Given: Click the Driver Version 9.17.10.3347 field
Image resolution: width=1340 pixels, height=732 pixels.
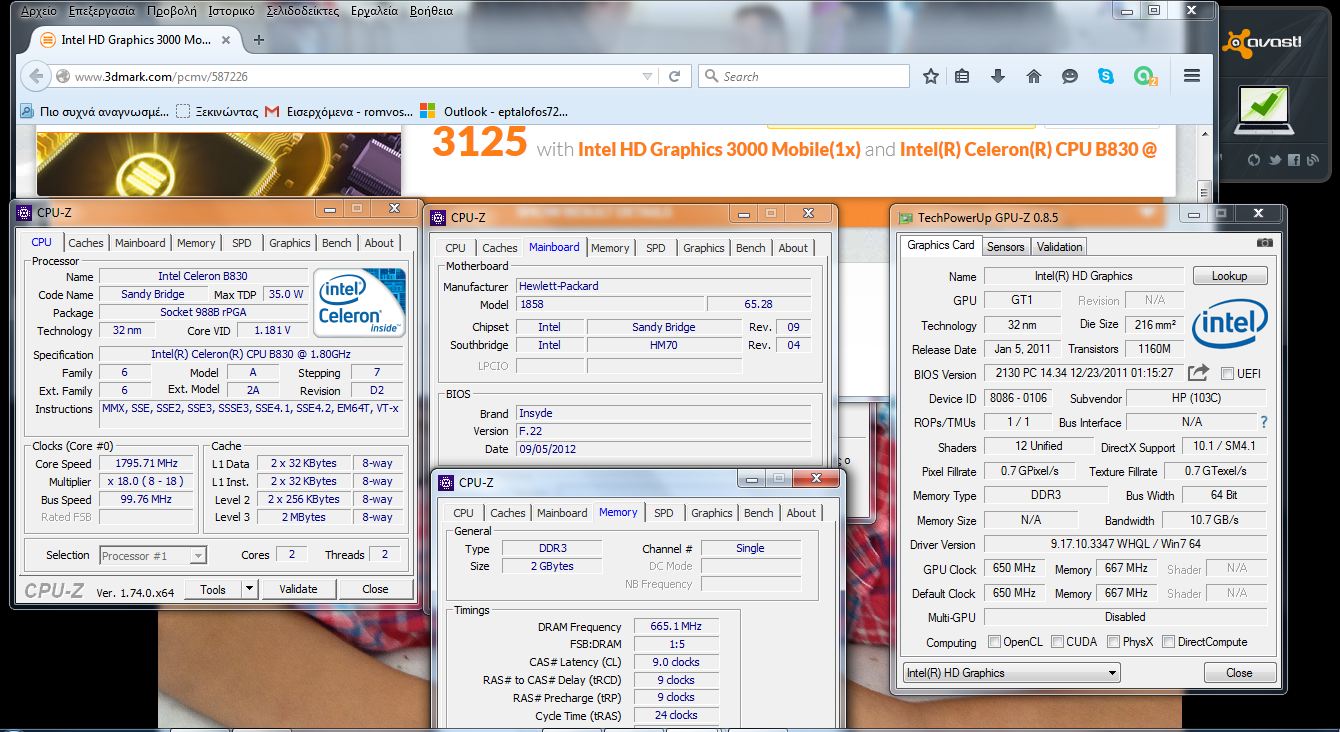Looking at the screenshot, I should pyautogui.click(x=1125, y=545).
